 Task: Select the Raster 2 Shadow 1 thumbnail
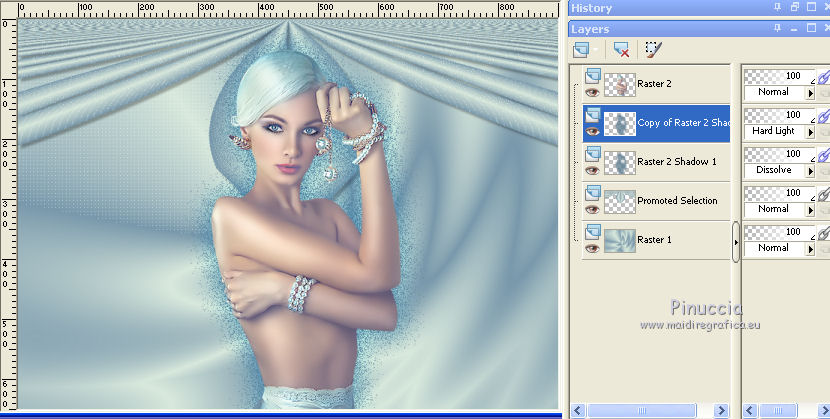[620, 162]
